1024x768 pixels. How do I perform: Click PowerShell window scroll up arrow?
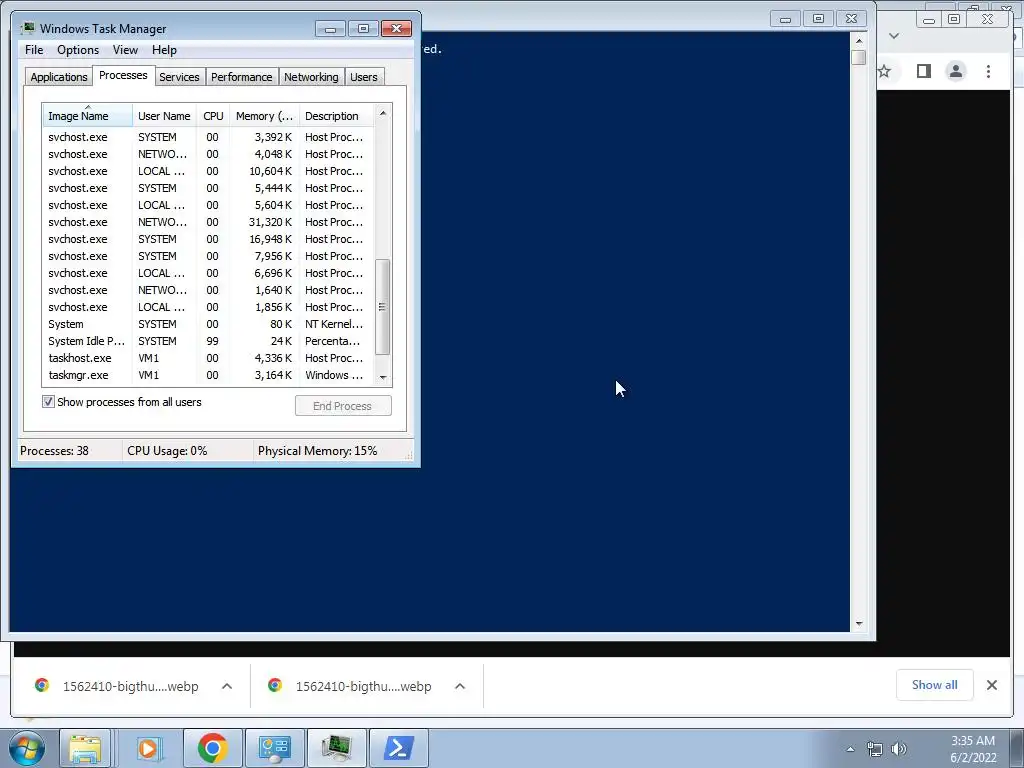[859, 40]
